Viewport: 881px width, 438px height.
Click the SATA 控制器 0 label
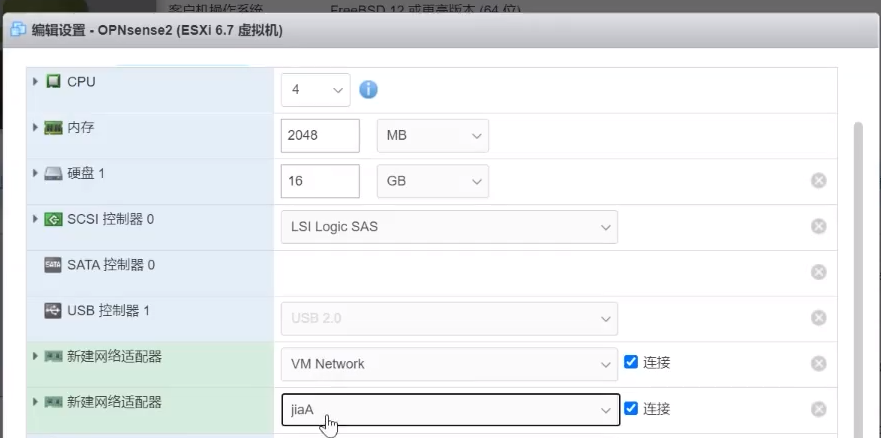coord(111,264)
